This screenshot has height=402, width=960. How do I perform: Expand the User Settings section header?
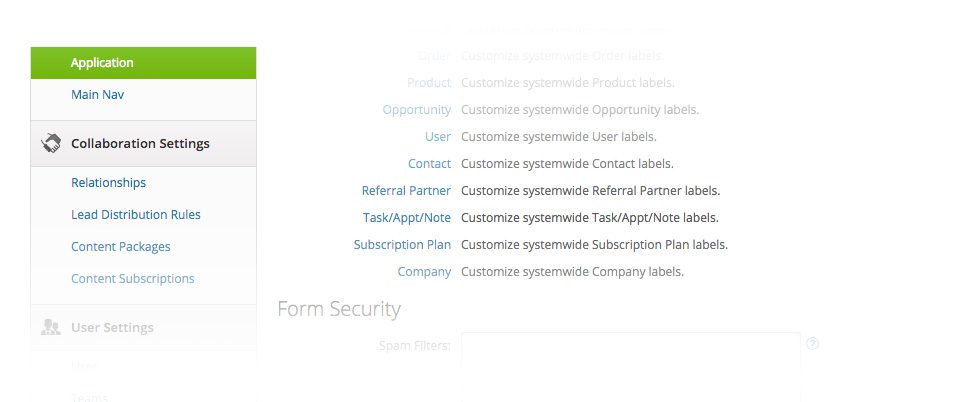tap(112, 327)
